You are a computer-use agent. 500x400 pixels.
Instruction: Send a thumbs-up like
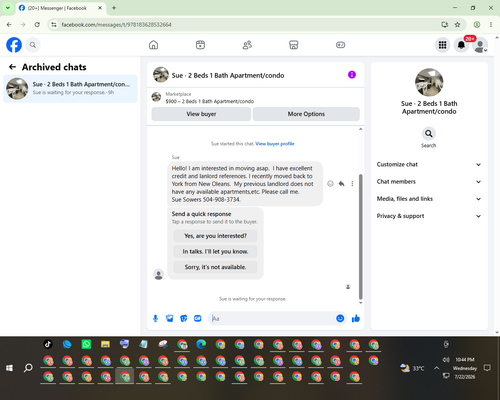[356, 318]
